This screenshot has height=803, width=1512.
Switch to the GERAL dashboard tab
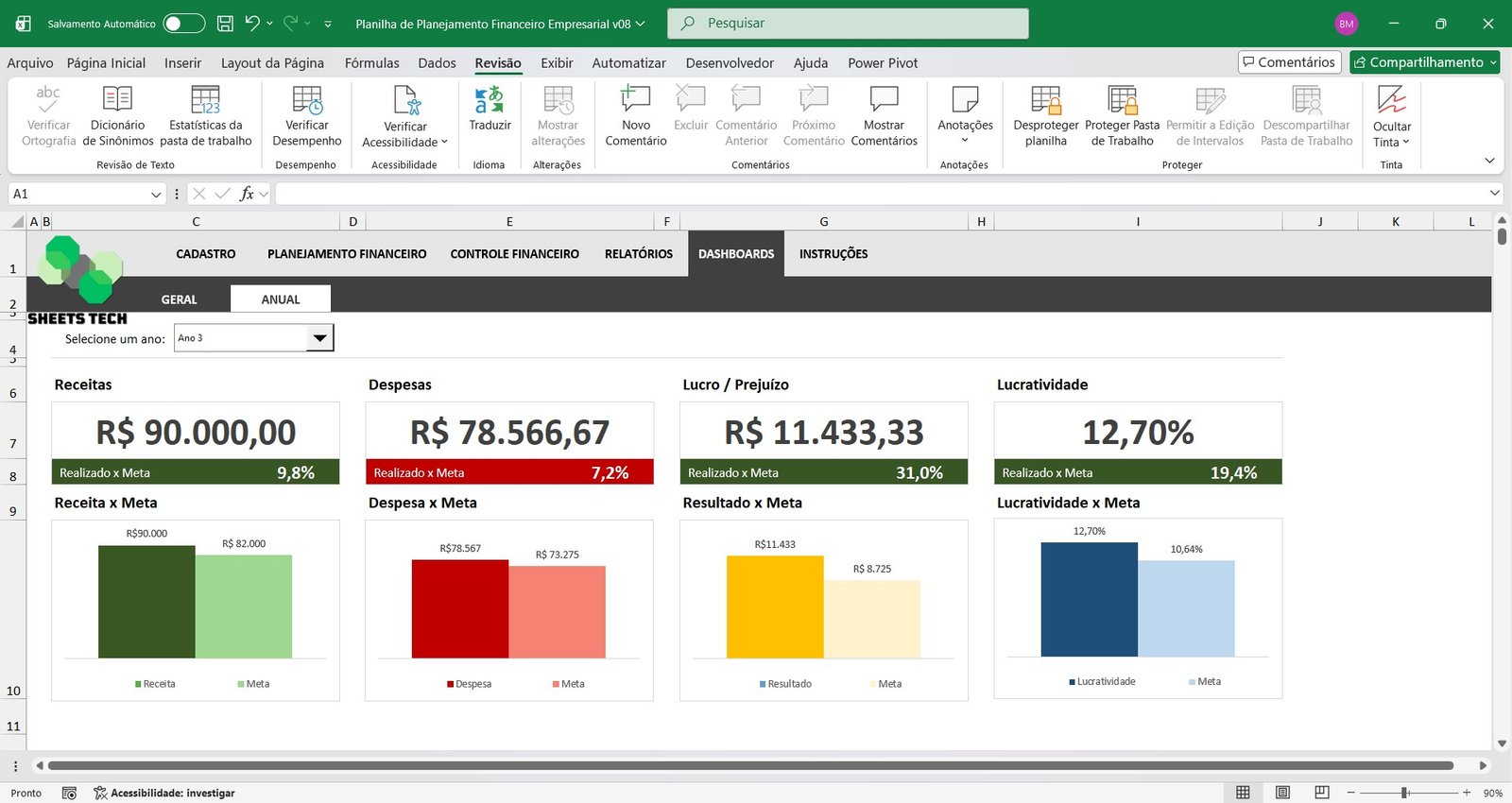tap(179, 299)
